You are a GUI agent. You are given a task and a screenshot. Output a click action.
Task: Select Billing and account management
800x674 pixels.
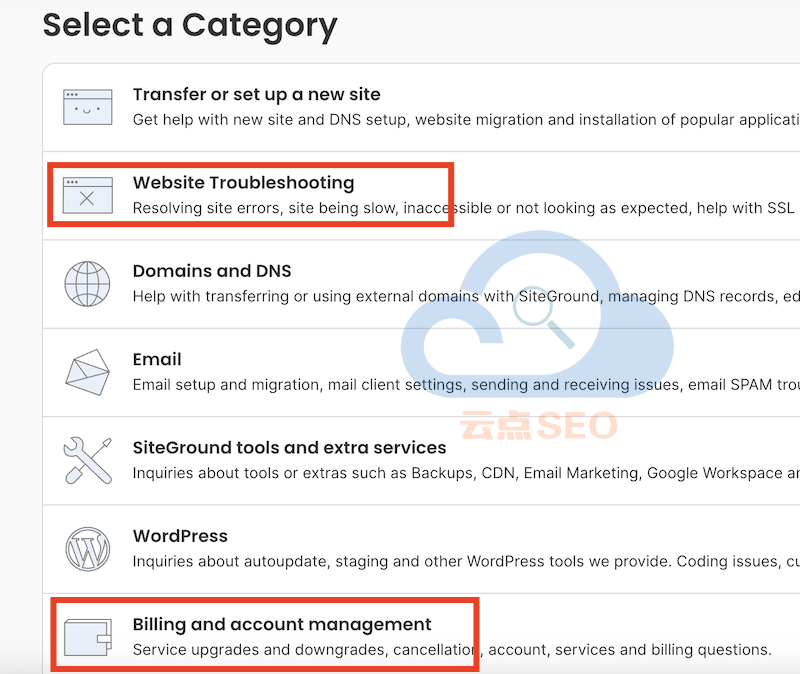(282, 624)
